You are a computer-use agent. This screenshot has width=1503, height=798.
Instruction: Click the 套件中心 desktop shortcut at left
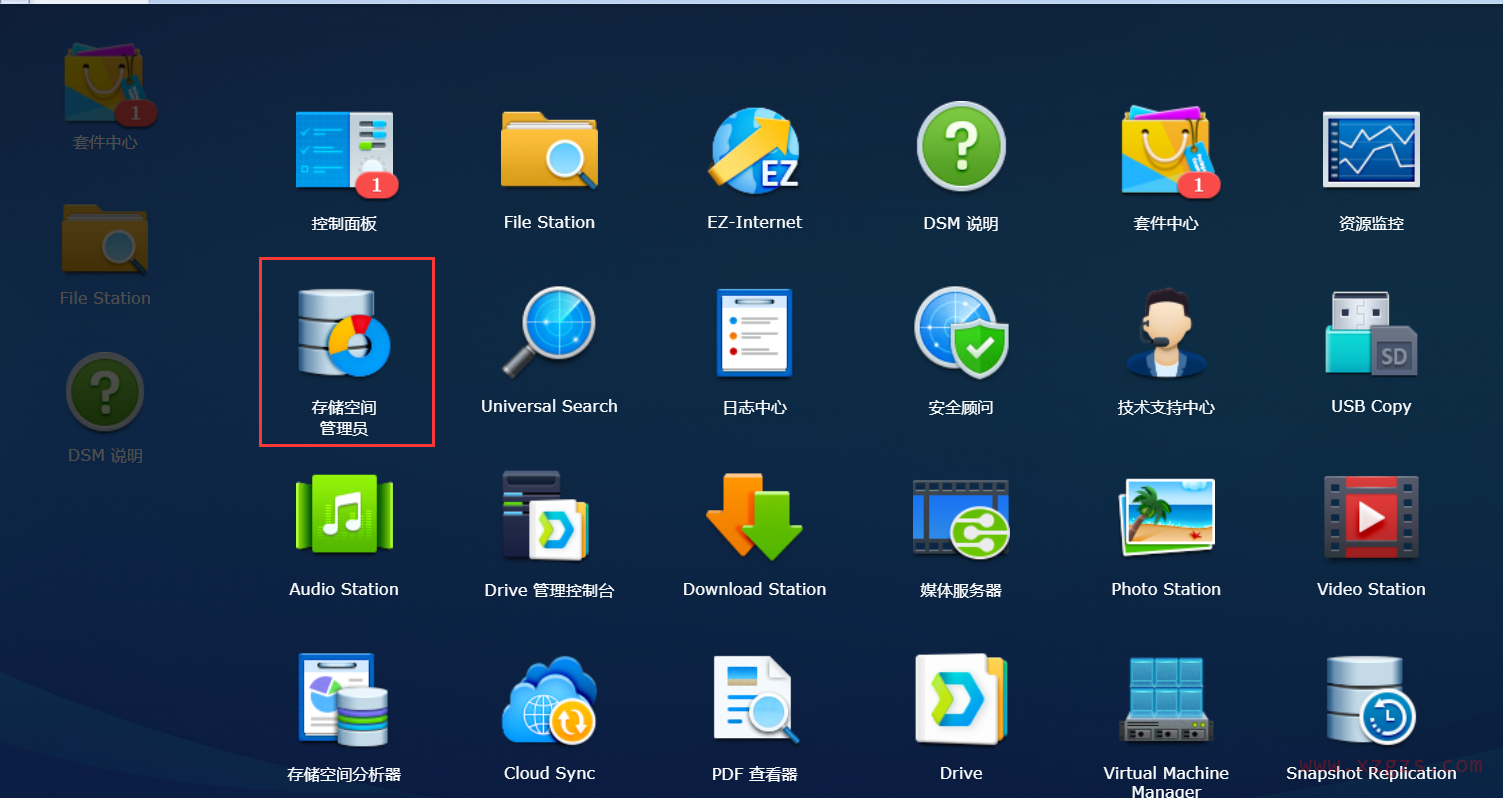tap(105, 84)
